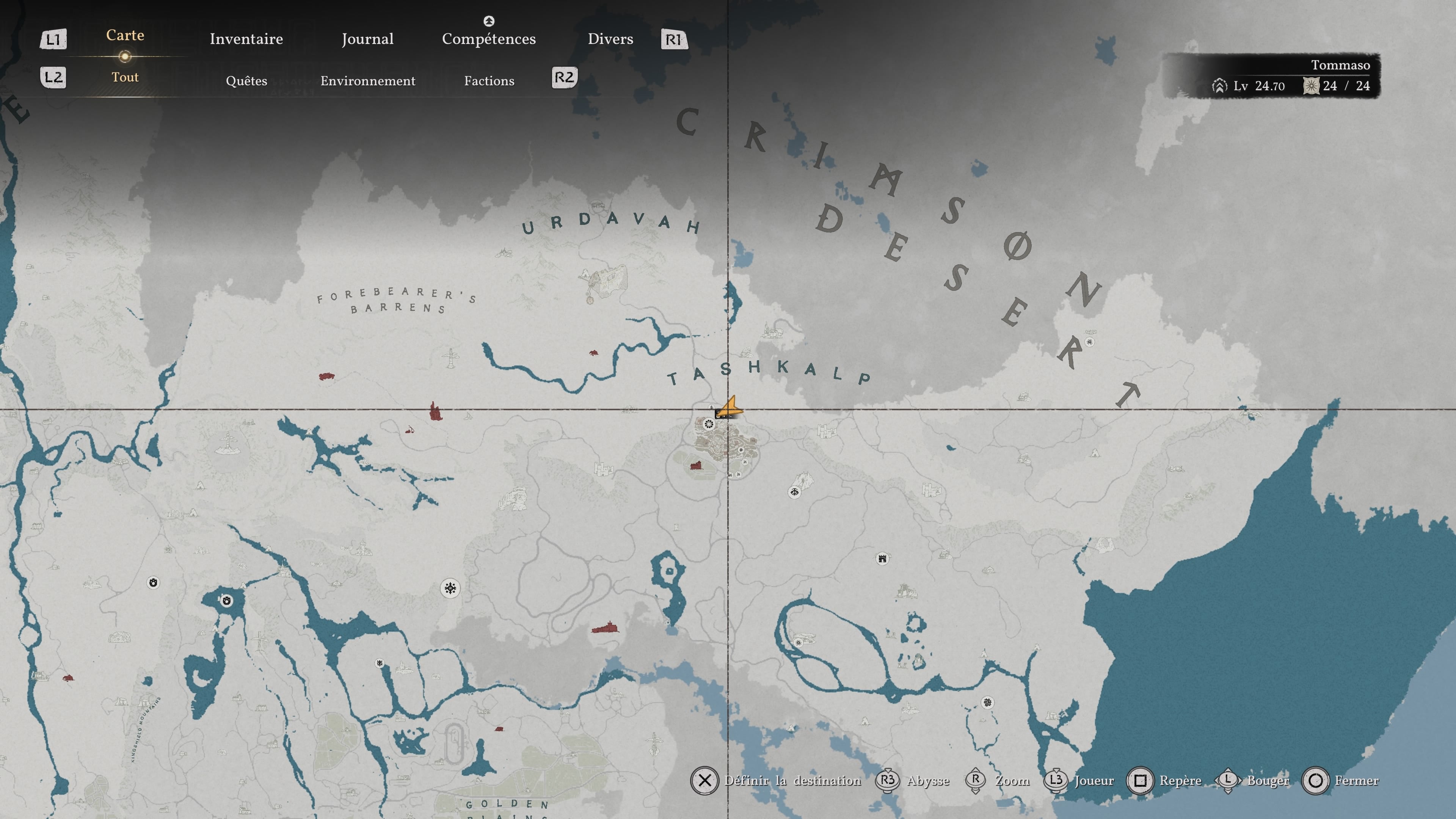1456x819 pixels.
Task: Select the long red marker on the dark southern patch
Action: click(x=605, y=628)
